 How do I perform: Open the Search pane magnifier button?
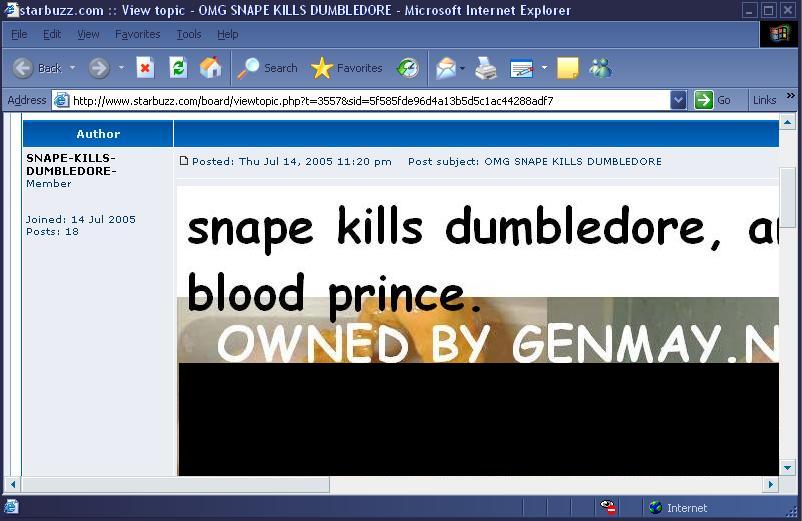coord(267,68)
